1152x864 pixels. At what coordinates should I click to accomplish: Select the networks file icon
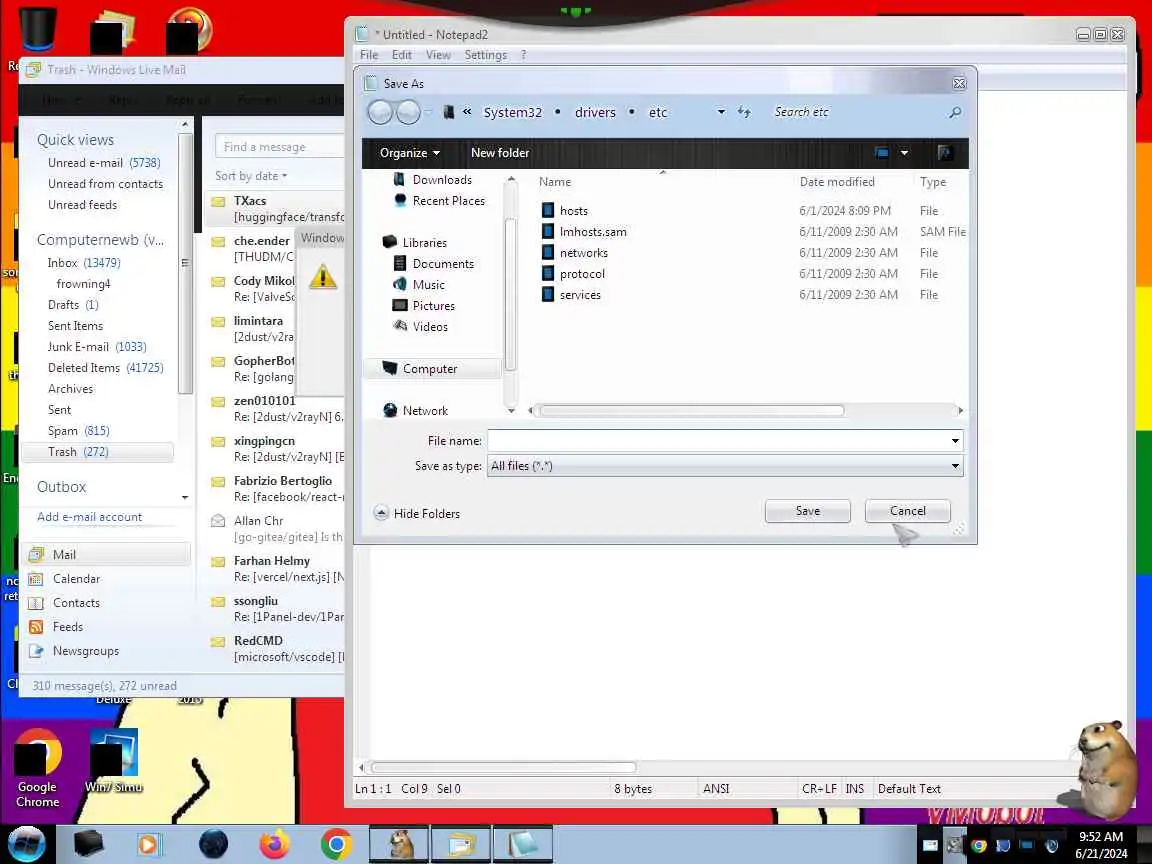click(x=547, y=253)
